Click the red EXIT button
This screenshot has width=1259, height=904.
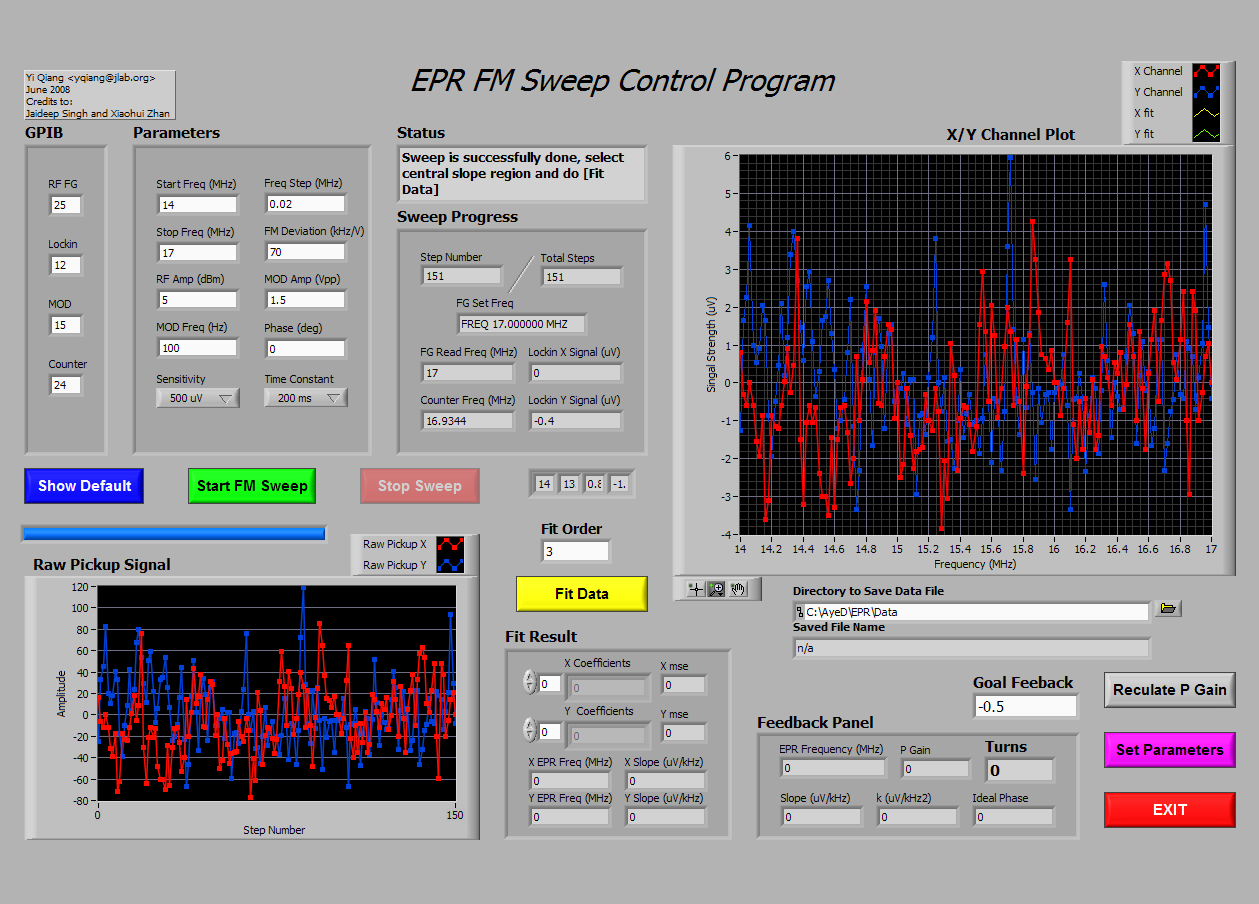tap(1170, 810)
